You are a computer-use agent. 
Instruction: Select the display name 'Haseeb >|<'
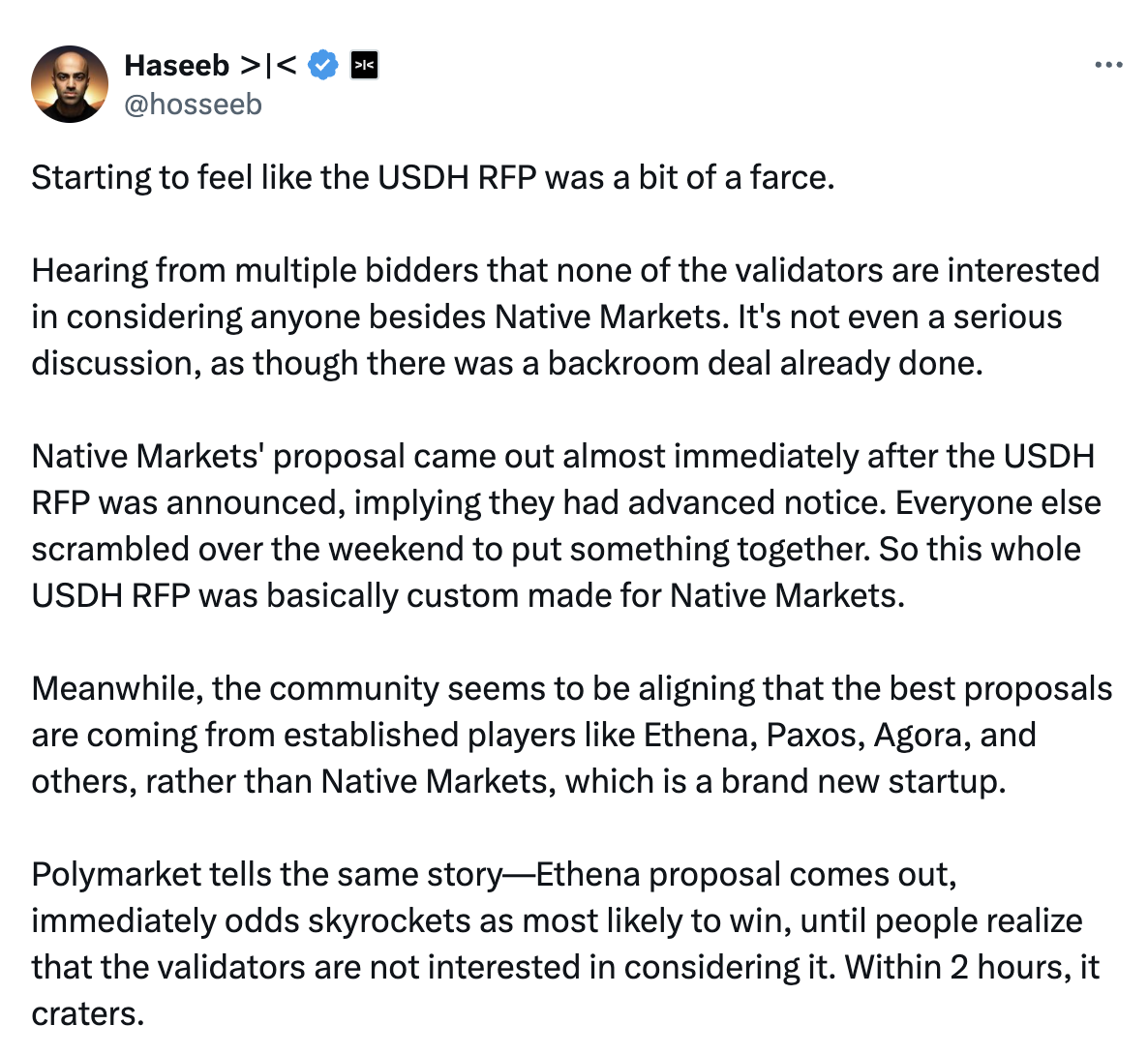tap(210, 65)
